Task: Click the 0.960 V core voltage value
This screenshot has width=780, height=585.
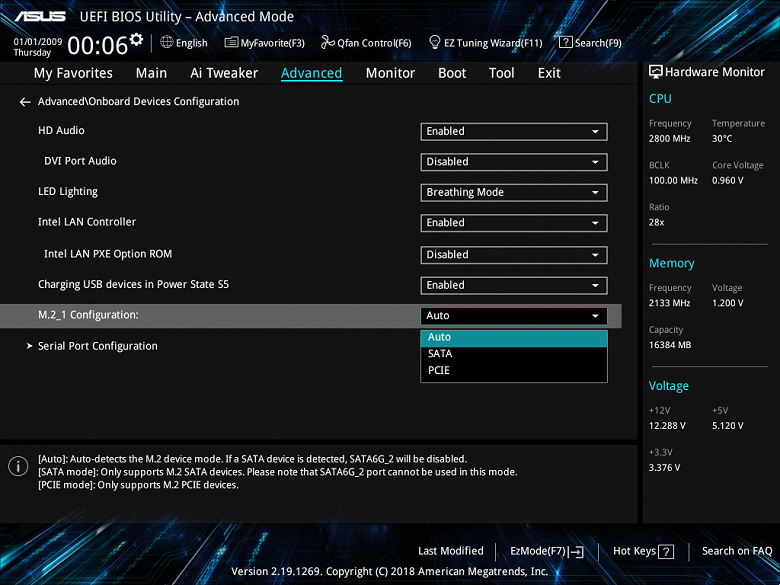Action: (727, 181)
